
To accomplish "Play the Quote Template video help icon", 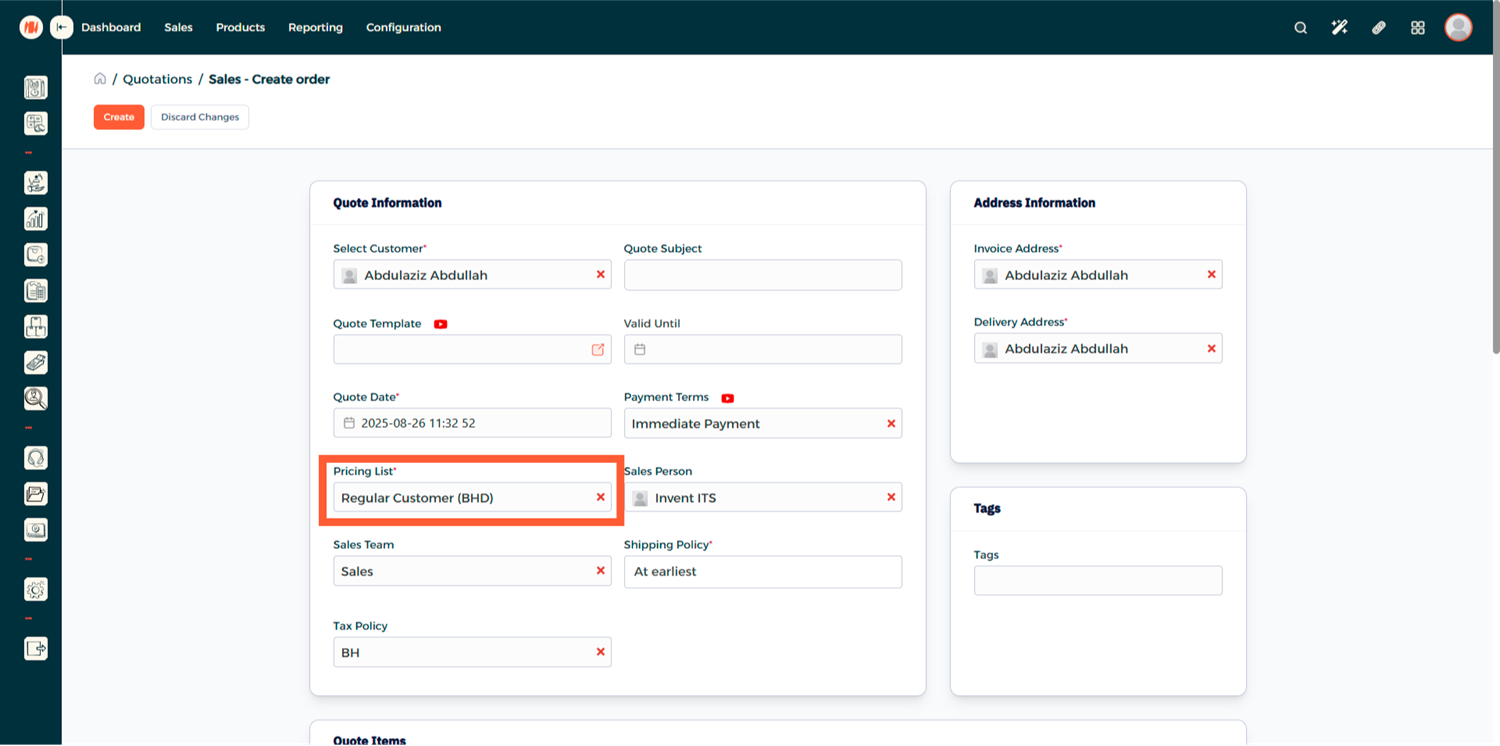I will [440, 324].
